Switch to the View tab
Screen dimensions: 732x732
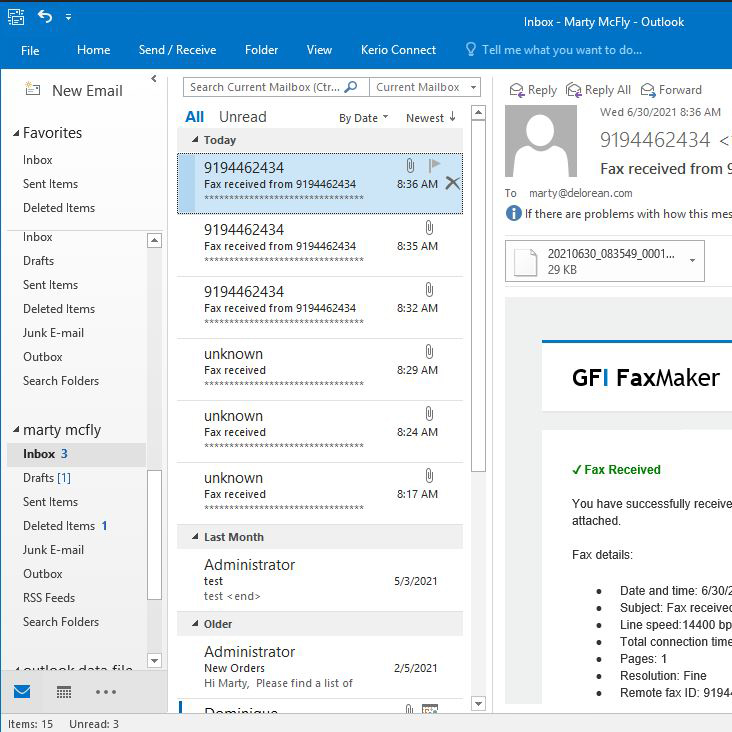tap(319, 50)
